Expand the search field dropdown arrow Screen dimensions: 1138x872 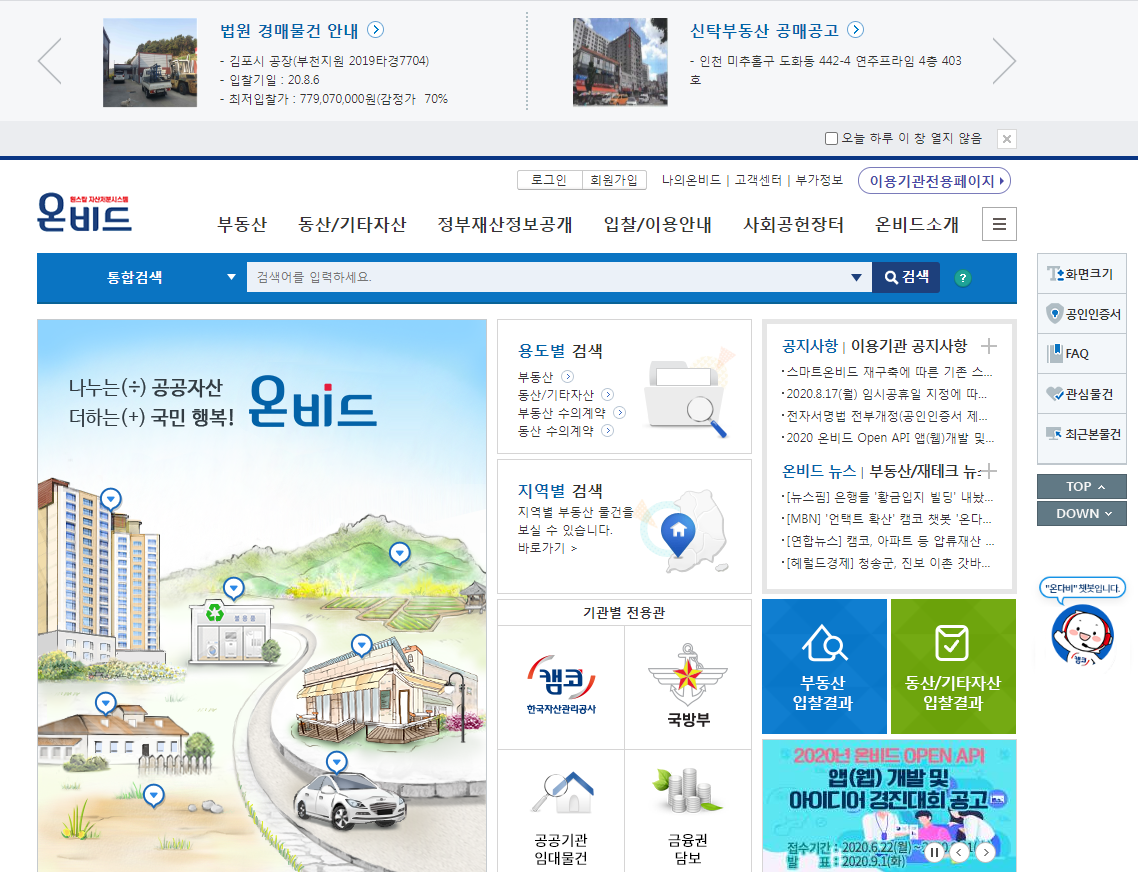pyautogui.click(x=856, y=277)
